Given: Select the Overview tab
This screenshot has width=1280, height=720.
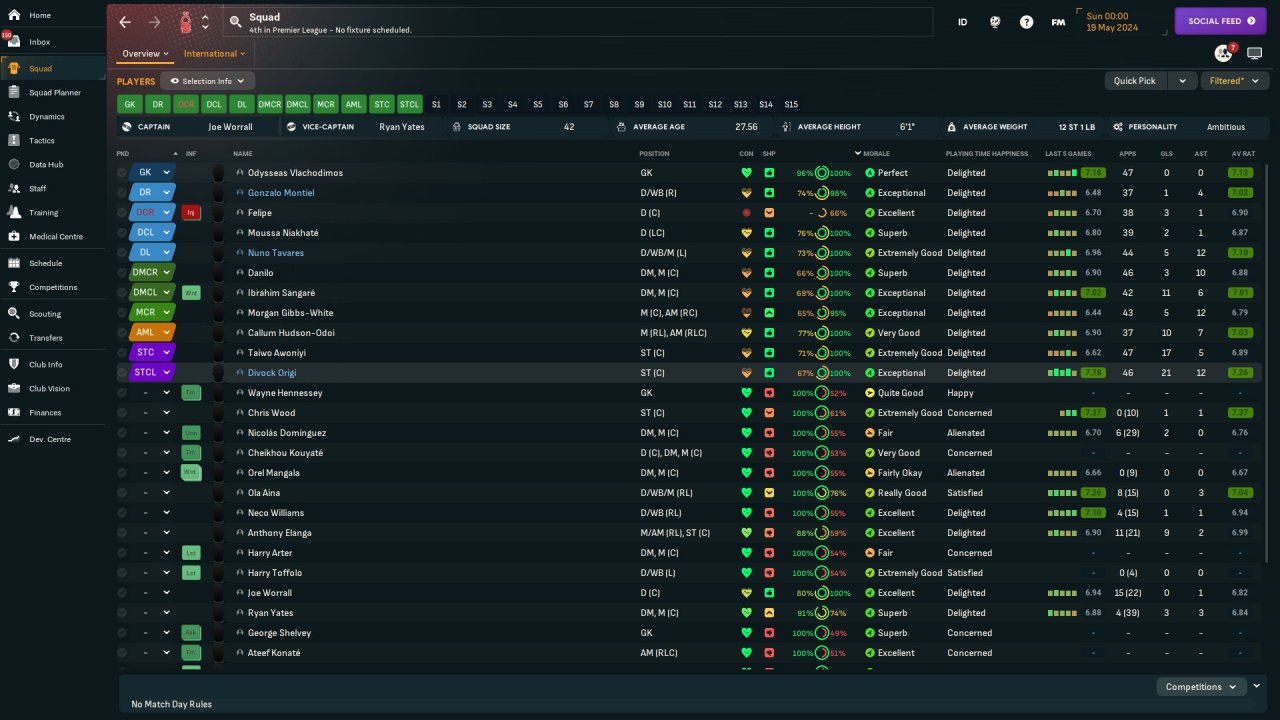Looking at the screenshot, I should pos(145,54).
